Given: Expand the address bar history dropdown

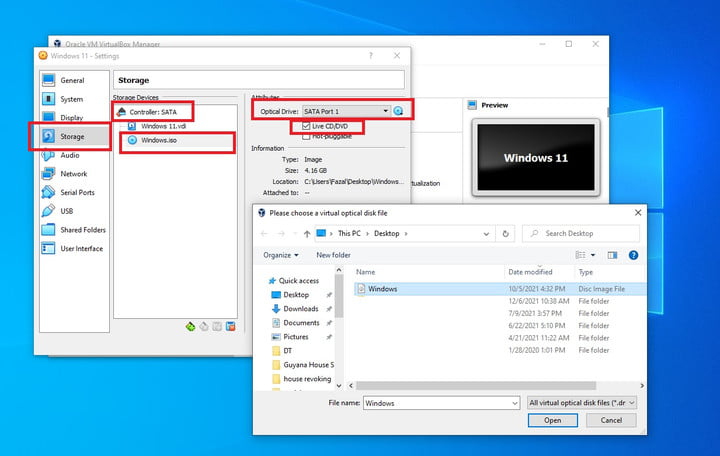Looking at the screenshot, I should pos(486,234).
